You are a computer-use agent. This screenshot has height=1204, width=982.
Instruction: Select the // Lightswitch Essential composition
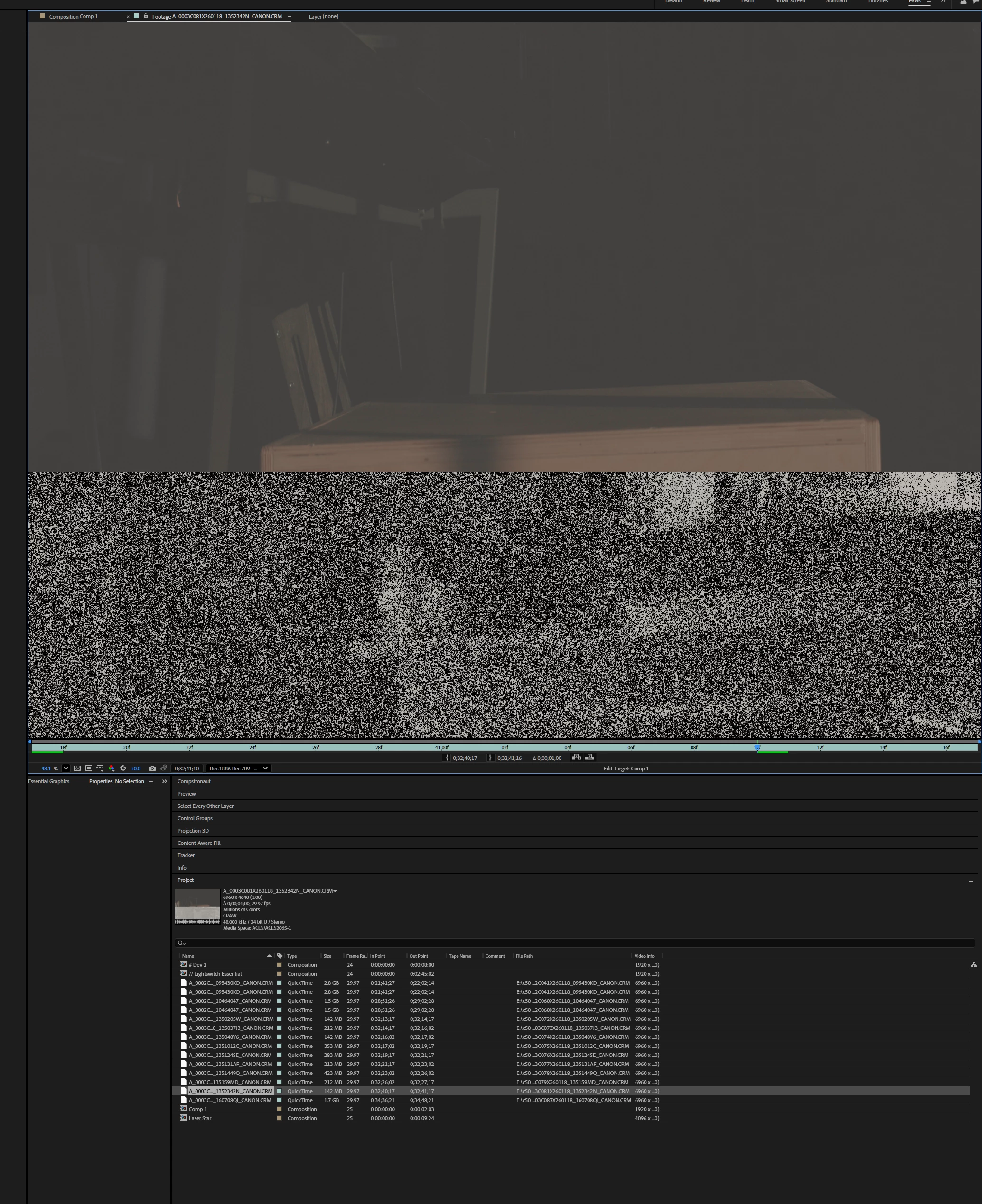tap(215, 974)
